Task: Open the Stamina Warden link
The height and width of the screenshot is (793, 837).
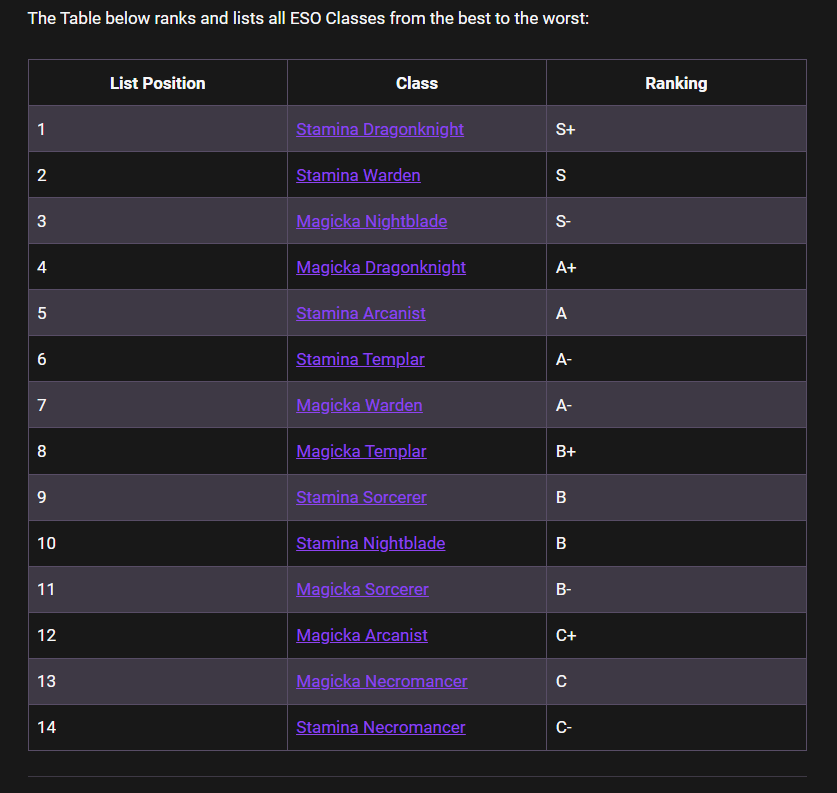Action: tap(358, 175)
